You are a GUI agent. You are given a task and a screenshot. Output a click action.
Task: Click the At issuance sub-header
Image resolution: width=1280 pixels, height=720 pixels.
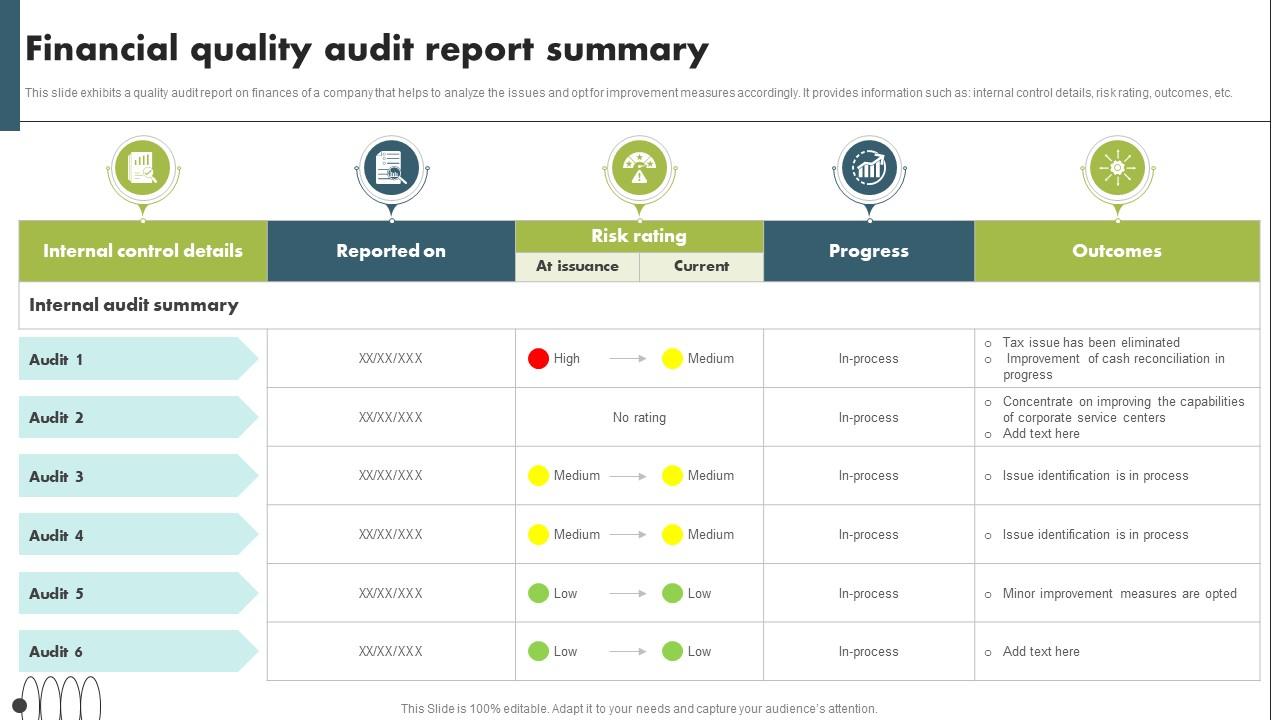(577, 267)
